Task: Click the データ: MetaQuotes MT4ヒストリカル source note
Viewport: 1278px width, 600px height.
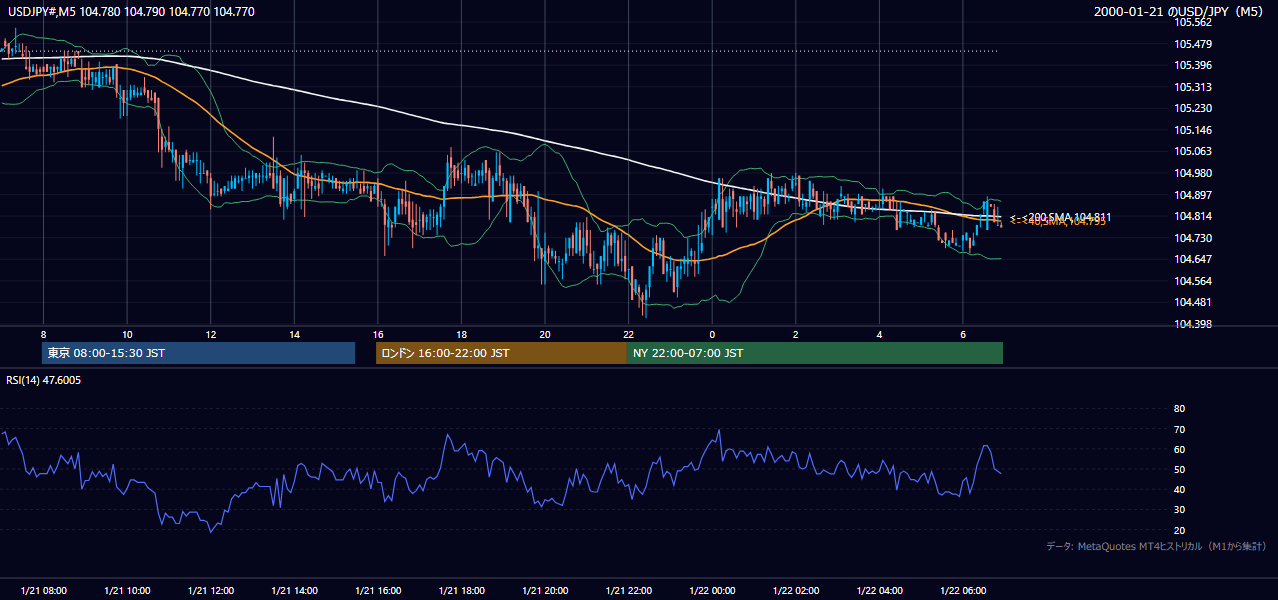Action: tap(1156, 546)
